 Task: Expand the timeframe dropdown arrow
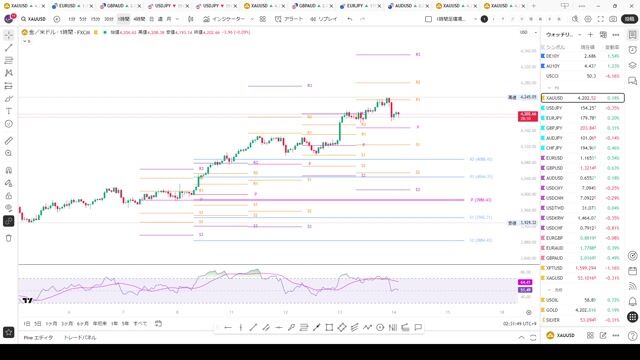(x=177, y=19)
